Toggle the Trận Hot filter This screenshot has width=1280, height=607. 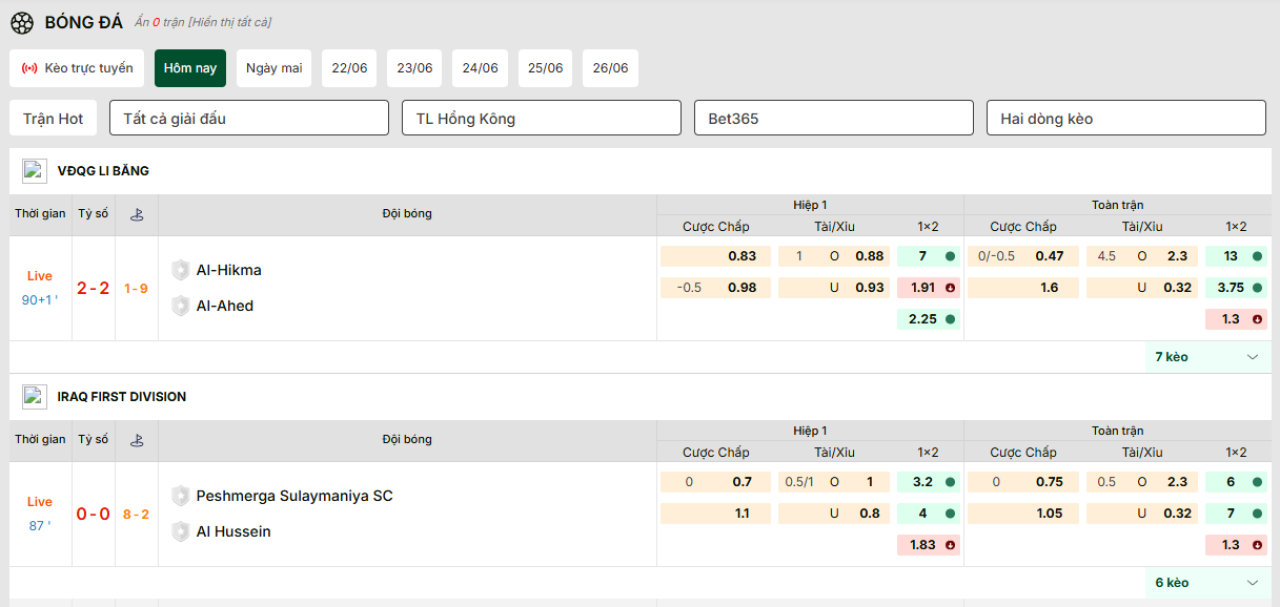point(53,118)
